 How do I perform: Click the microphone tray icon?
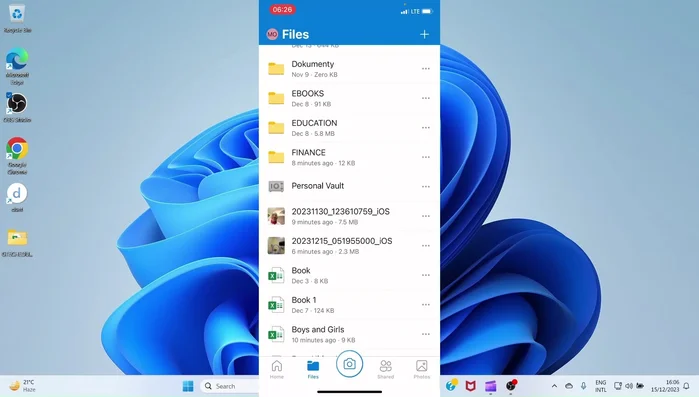point(584,386)
